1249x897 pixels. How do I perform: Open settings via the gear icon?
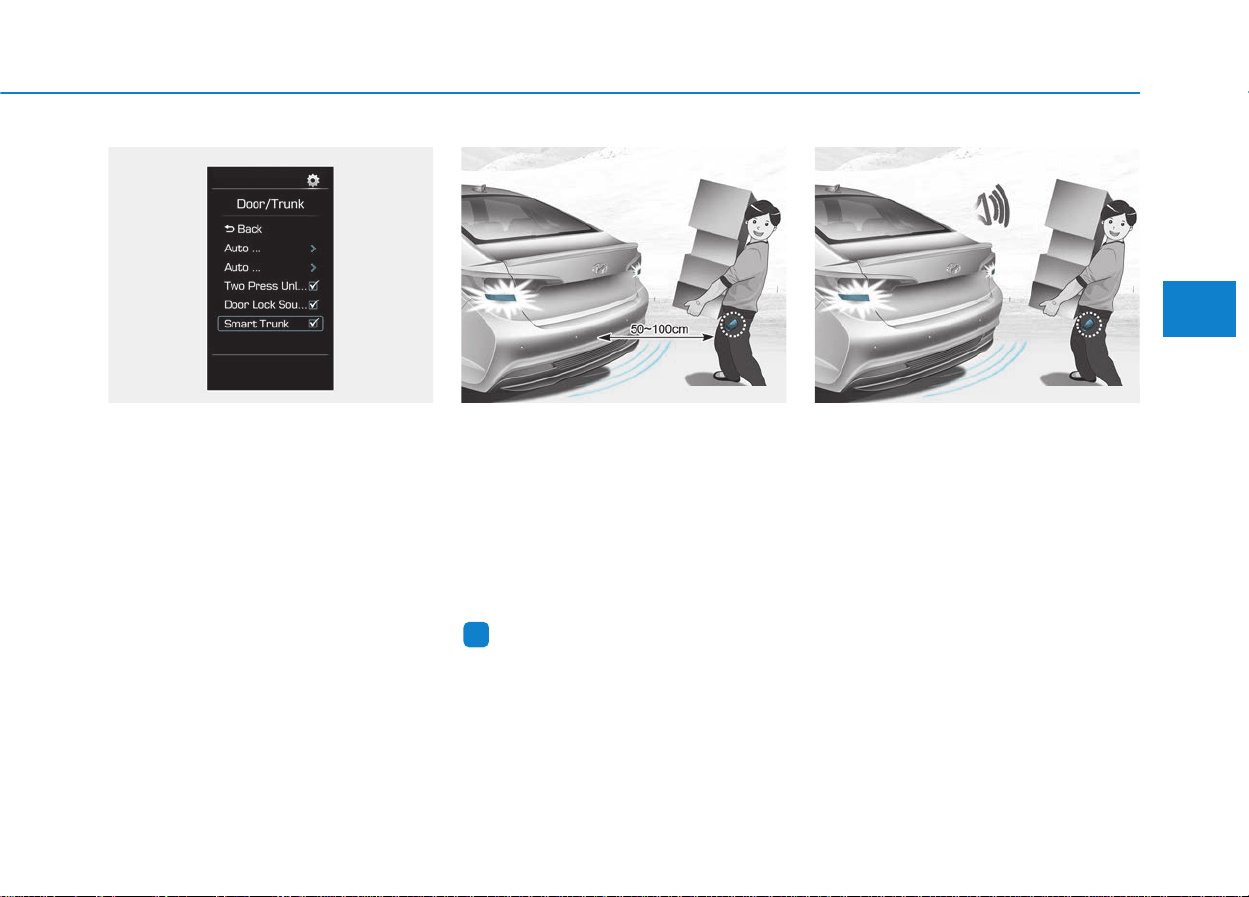pos(313,180)
